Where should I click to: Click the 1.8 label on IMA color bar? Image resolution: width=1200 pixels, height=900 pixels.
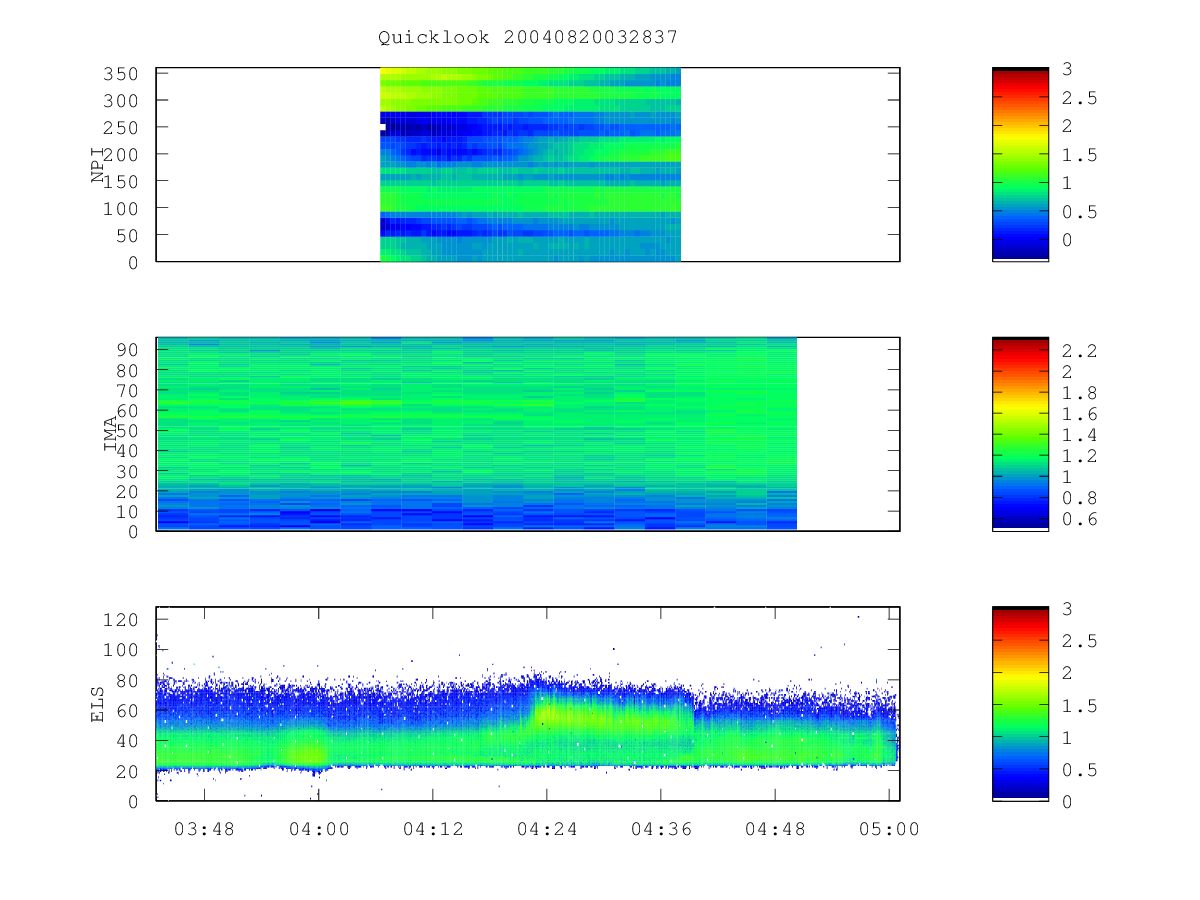pyautogui.click(x=1079, y=393)
